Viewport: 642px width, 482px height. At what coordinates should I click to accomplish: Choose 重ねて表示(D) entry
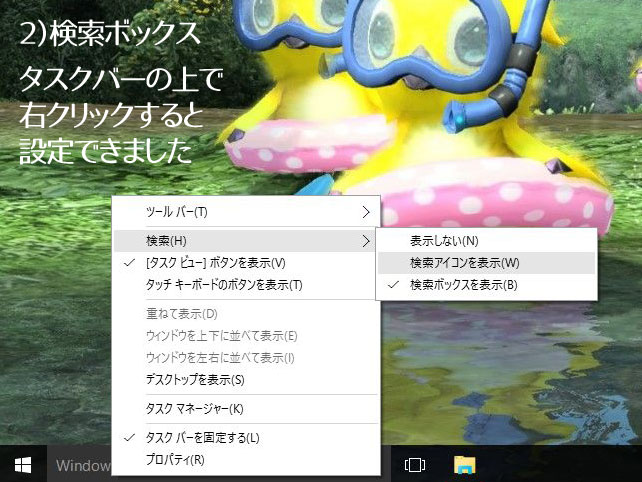(x=246, y=314)
